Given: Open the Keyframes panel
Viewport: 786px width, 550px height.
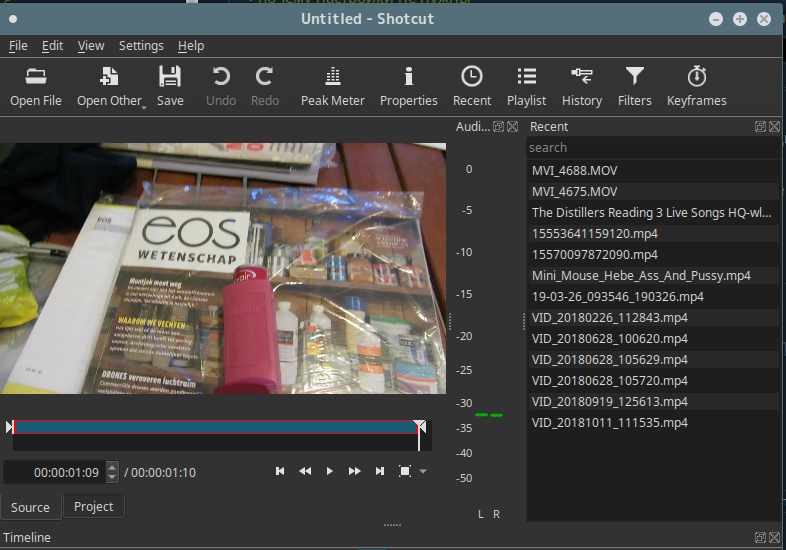Looking at the screenshot, I should click(697, 86).
